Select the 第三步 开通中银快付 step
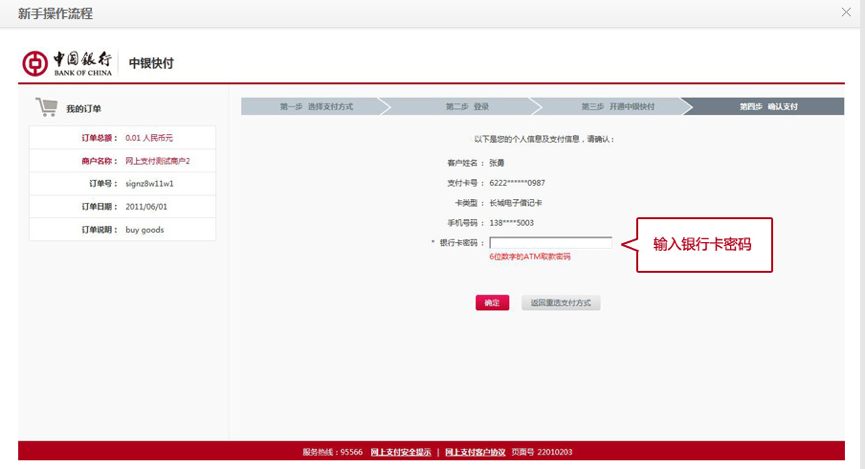The height and width of the screenshot is (469, 865). click(x=613, y=106)
